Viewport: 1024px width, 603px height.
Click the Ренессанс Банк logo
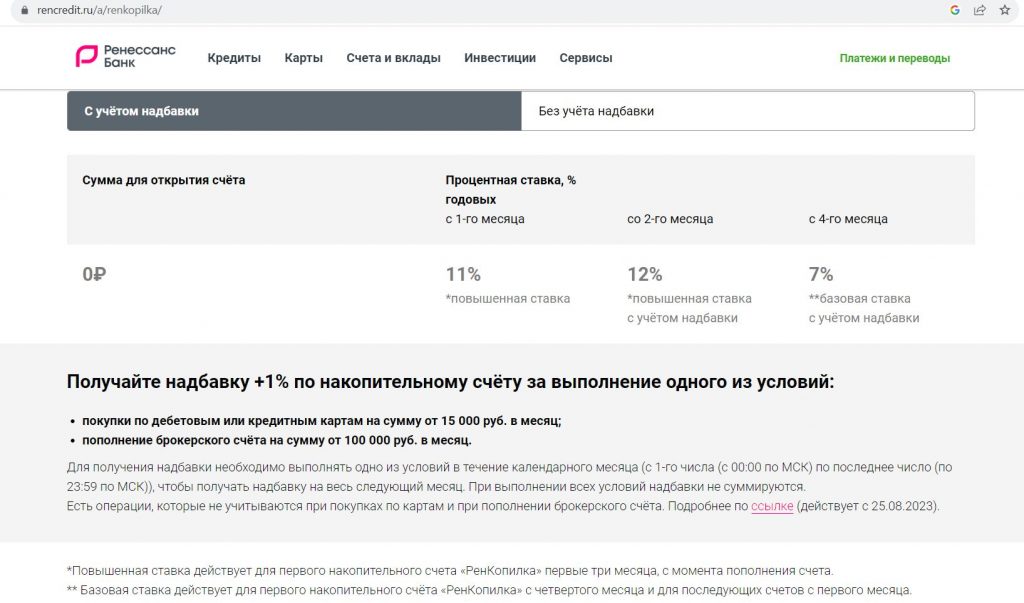coord(125,57)
